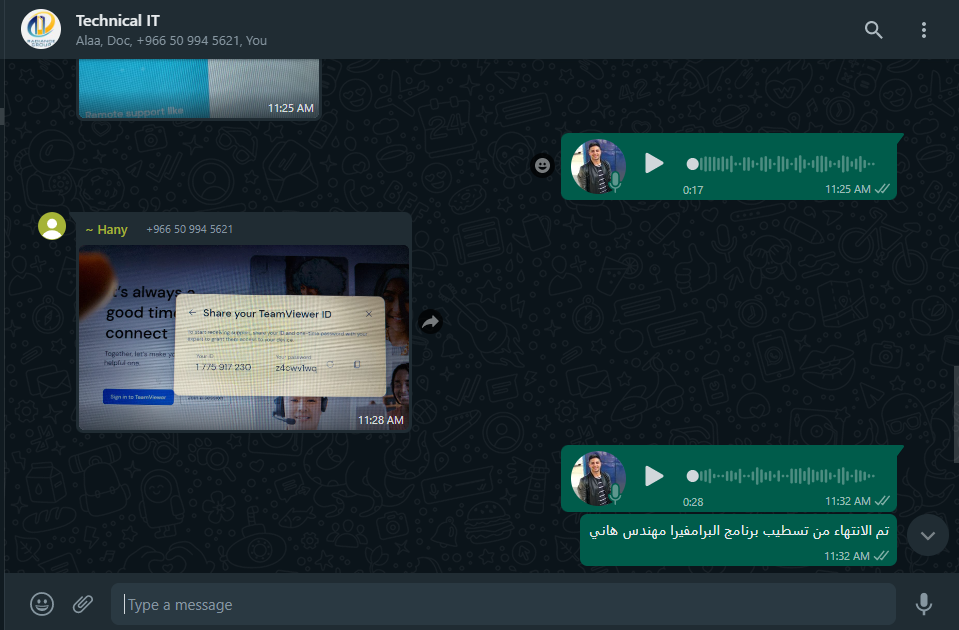Click sender photo on 0:28 voice message
This screenshot has width=959, height=630.
(598, 478)
